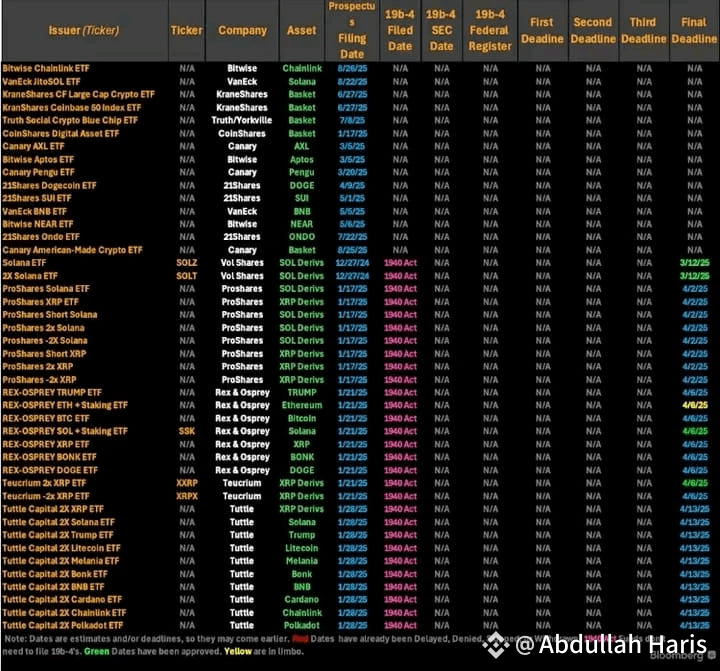Click the "SOLT" ticker cell
Viewport: 720px width, 671px height.
[x=187, y=276]
